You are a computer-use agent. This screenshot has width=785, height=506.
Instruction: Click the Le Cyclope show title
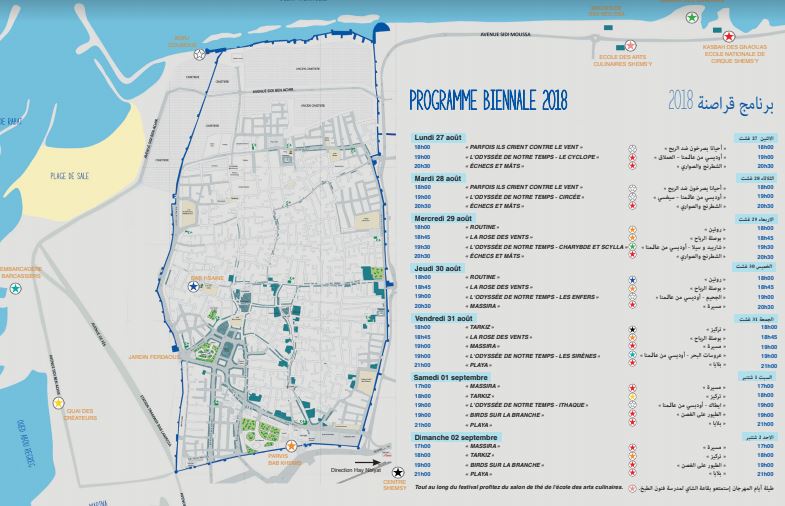530,156
